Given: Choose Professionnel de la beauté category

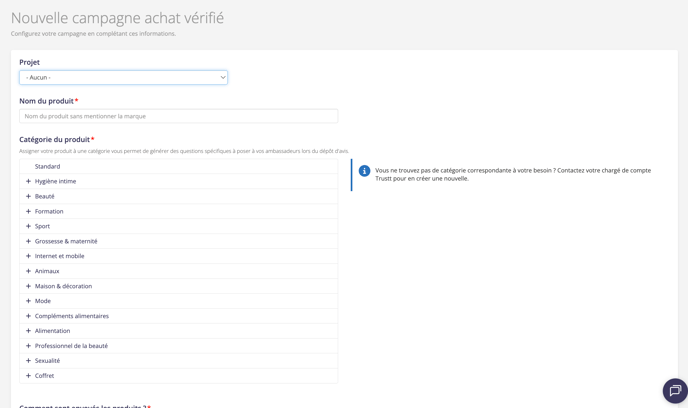Looking at the screenshot, I should (x=71, y=346).
